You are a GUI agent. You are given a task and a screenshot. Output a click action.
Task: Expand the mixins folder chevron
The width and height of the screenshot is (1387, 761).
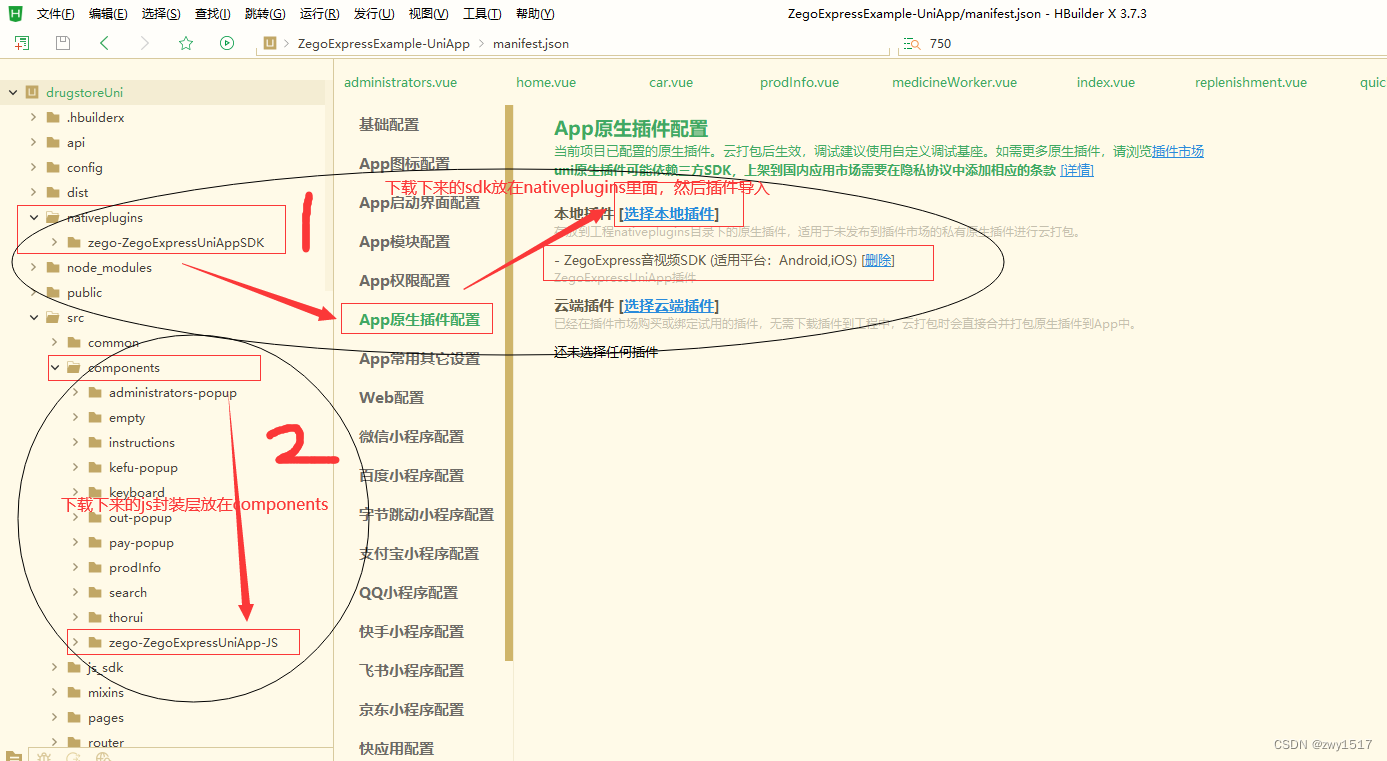pyautogui.click(x=55, y=693)
